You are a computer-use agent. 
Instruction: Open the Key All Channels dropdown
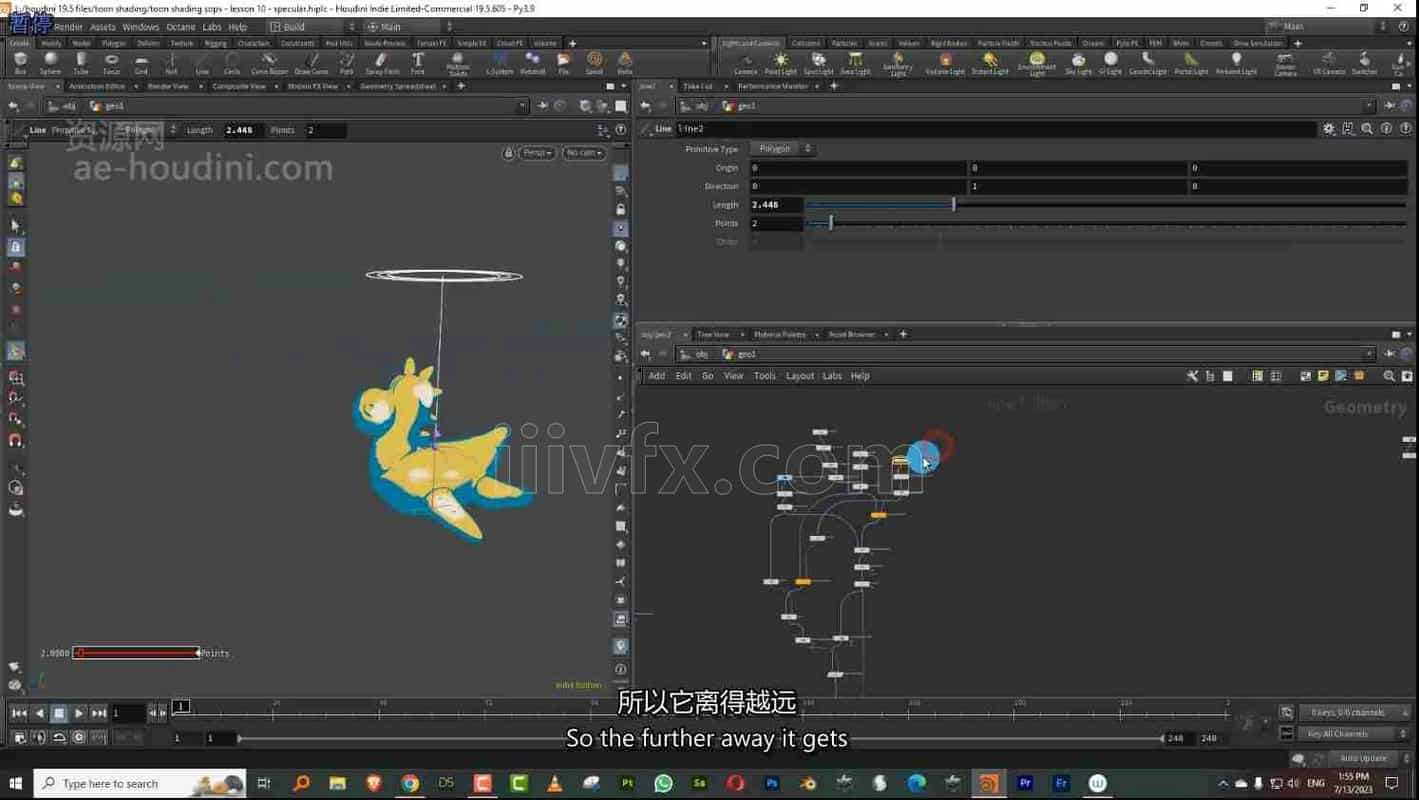pyautogui.click(x=1352, y=734)
